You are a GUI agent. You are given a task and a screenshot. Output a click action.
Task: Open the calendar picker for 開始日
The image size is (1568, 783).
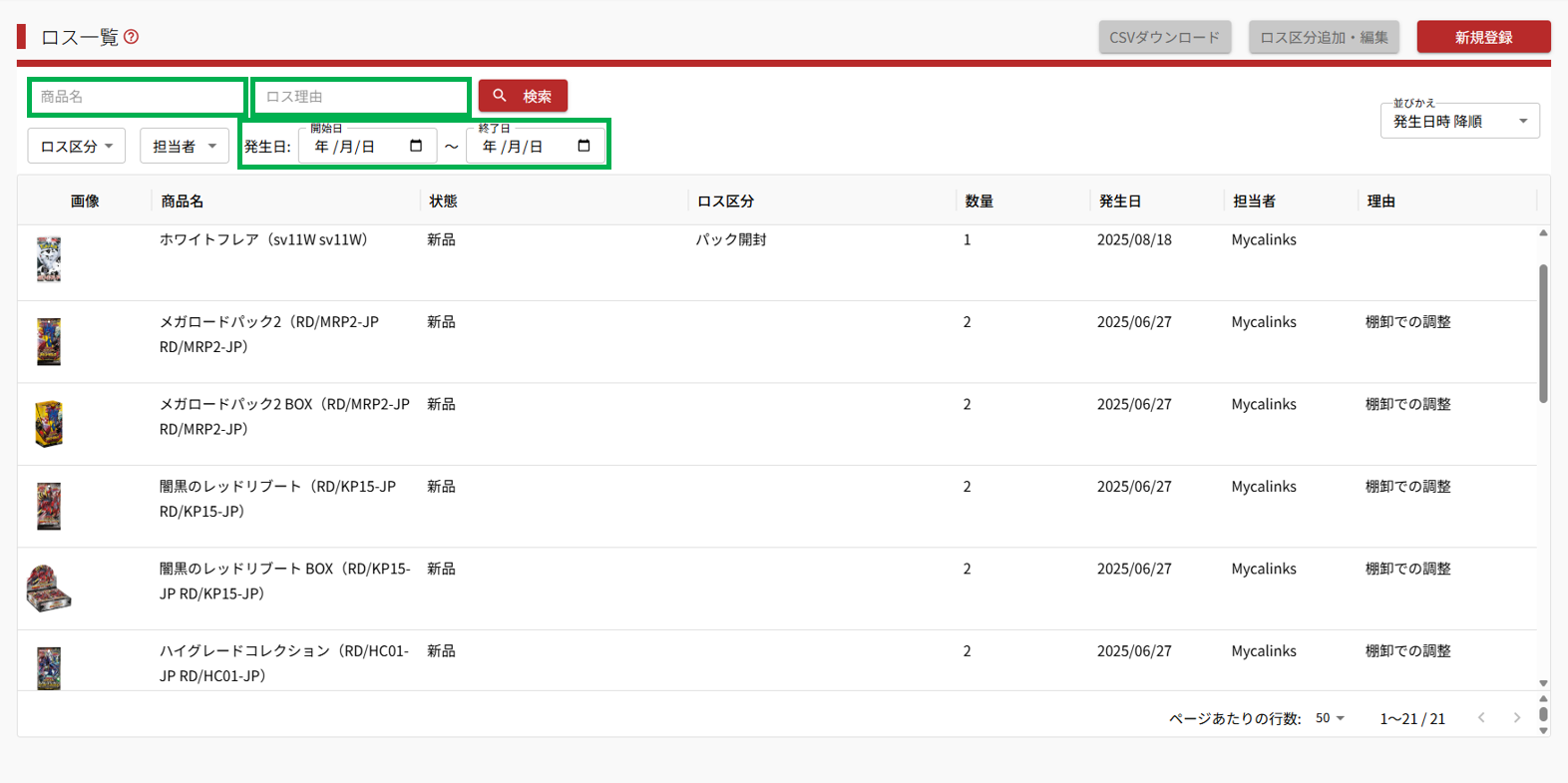click(416, 146)
